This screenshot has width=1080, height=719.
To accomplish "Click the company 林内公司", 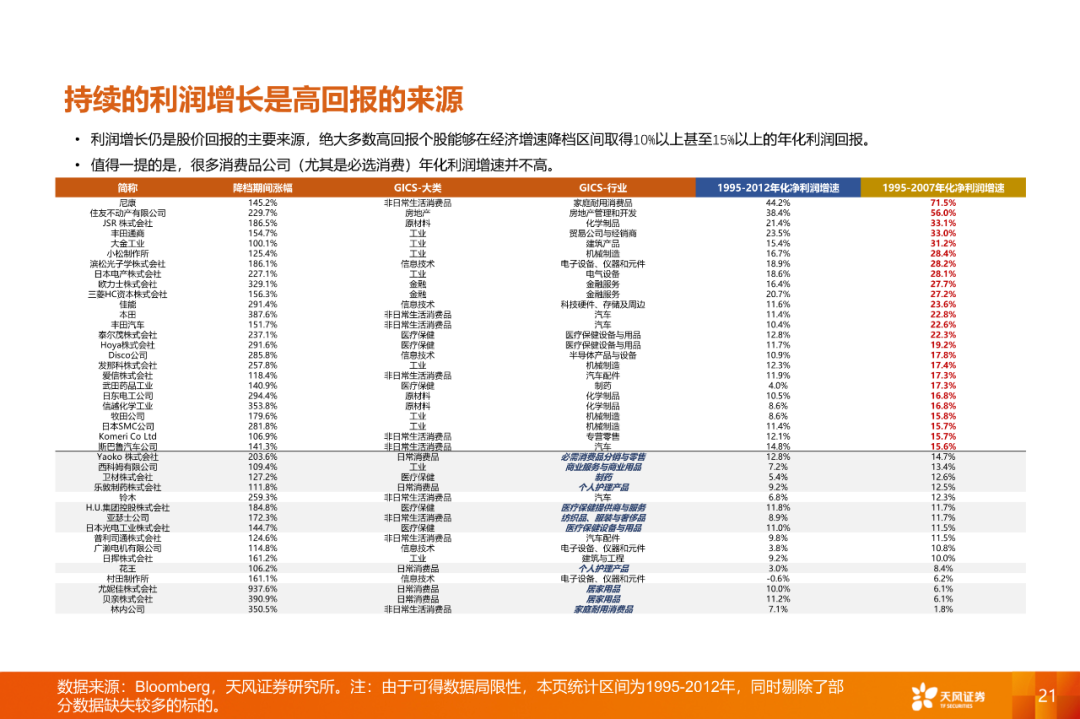I will click(127, 609).
